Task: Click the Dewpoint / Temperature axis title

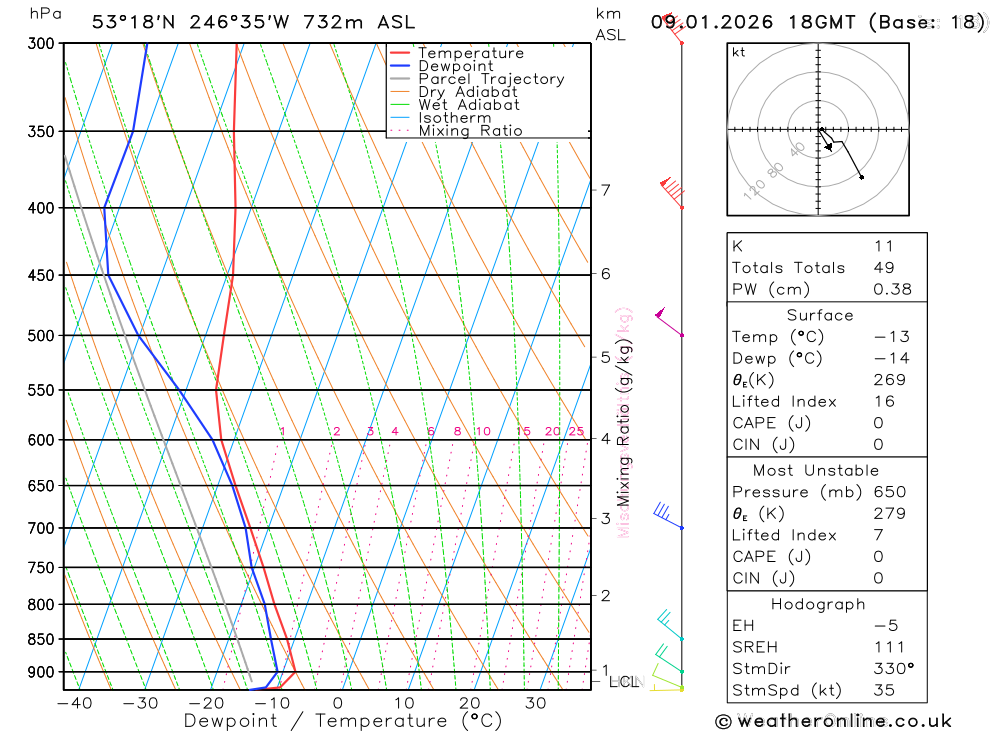Action: [x=343, y=722]
